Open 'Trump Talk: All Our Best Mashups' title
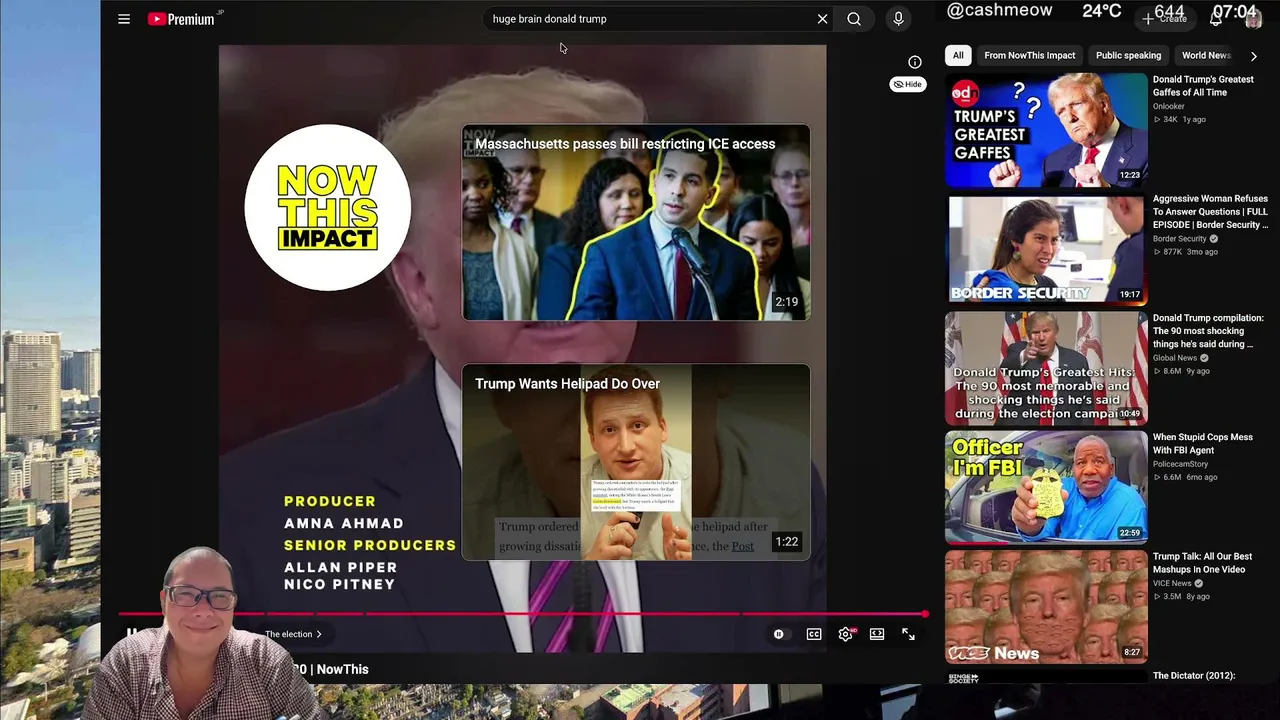 tap(1202, 563)
